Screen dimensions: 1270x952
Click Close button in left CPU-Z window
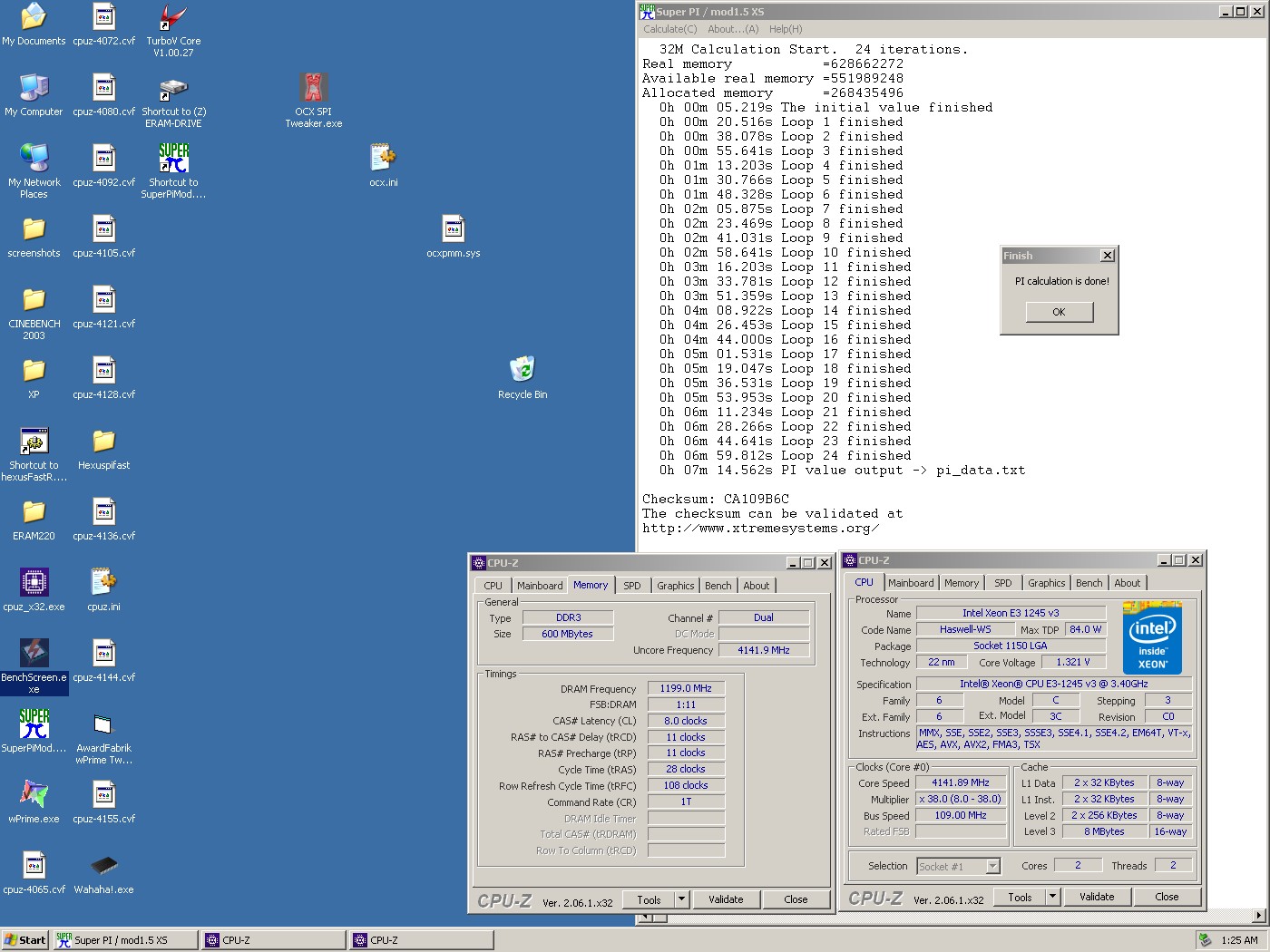point(796,899)
